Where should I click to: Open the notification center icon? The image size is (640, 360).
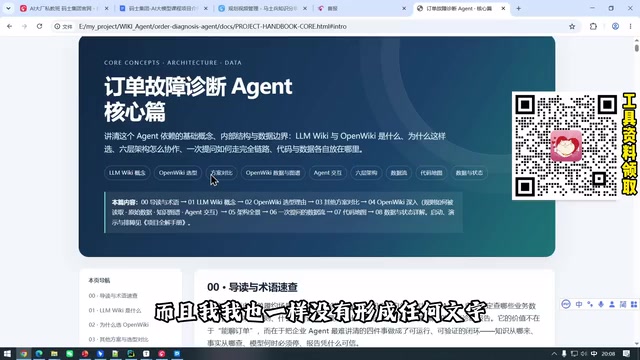(627, 354)
